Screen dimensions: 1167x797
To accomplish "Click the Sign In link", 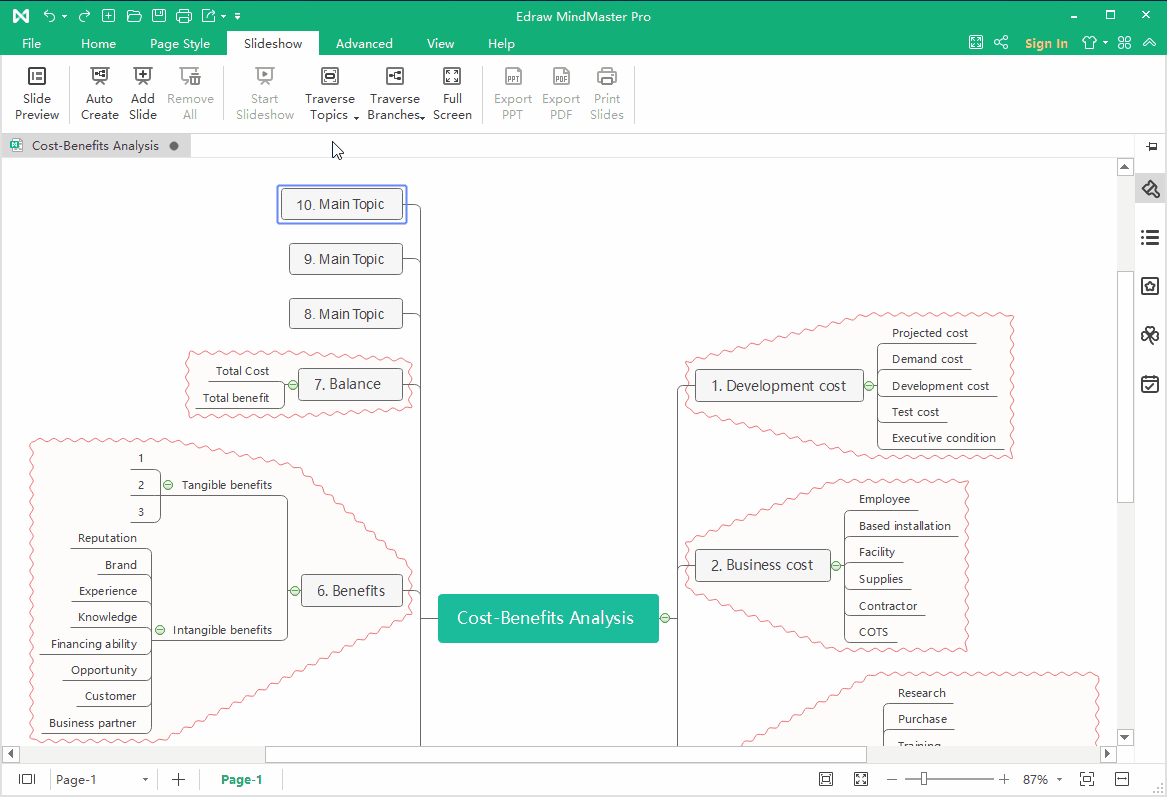I will click(1046, 44).
